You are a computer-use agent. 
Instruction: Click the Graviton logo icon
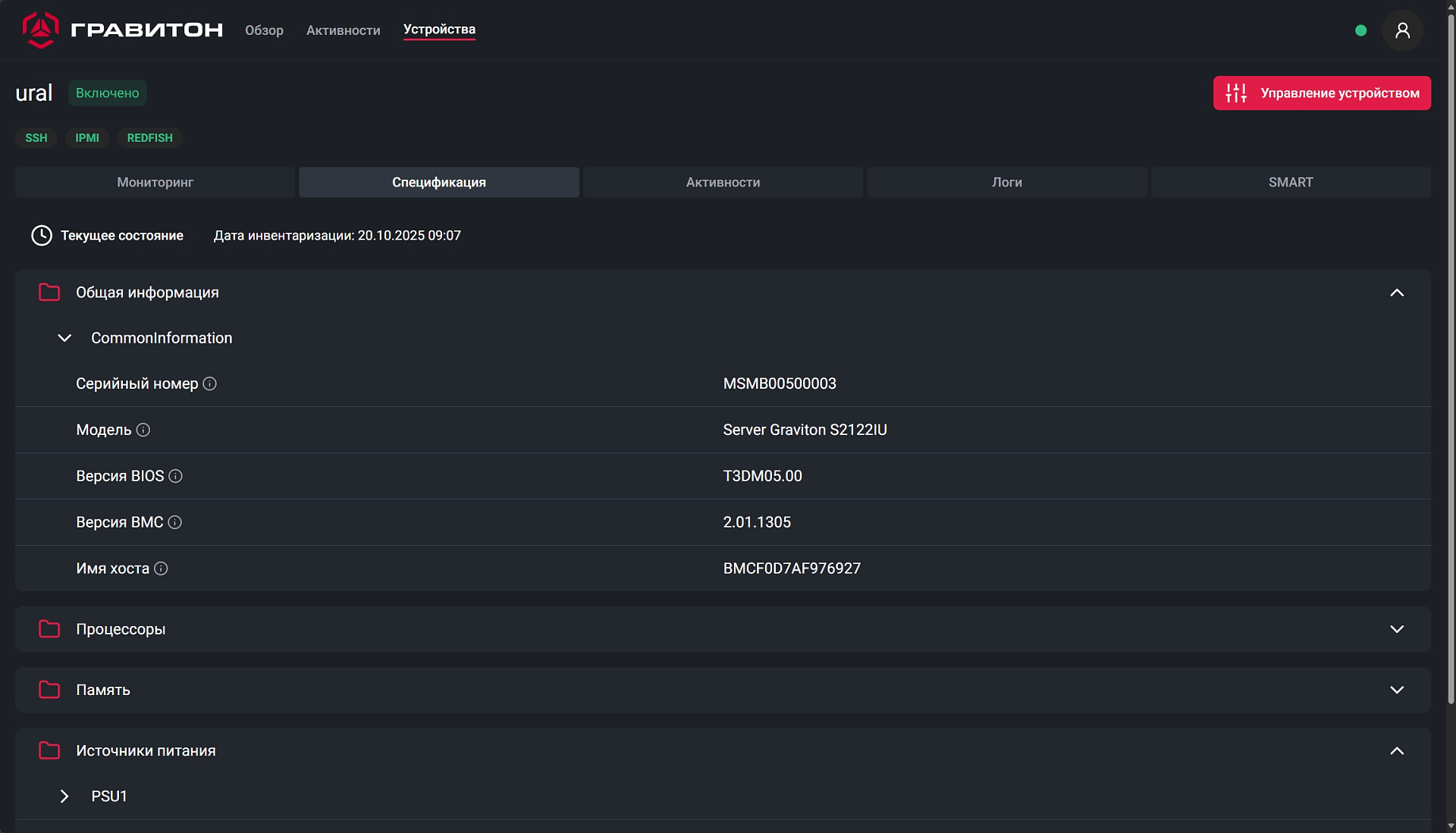point(41,30)
